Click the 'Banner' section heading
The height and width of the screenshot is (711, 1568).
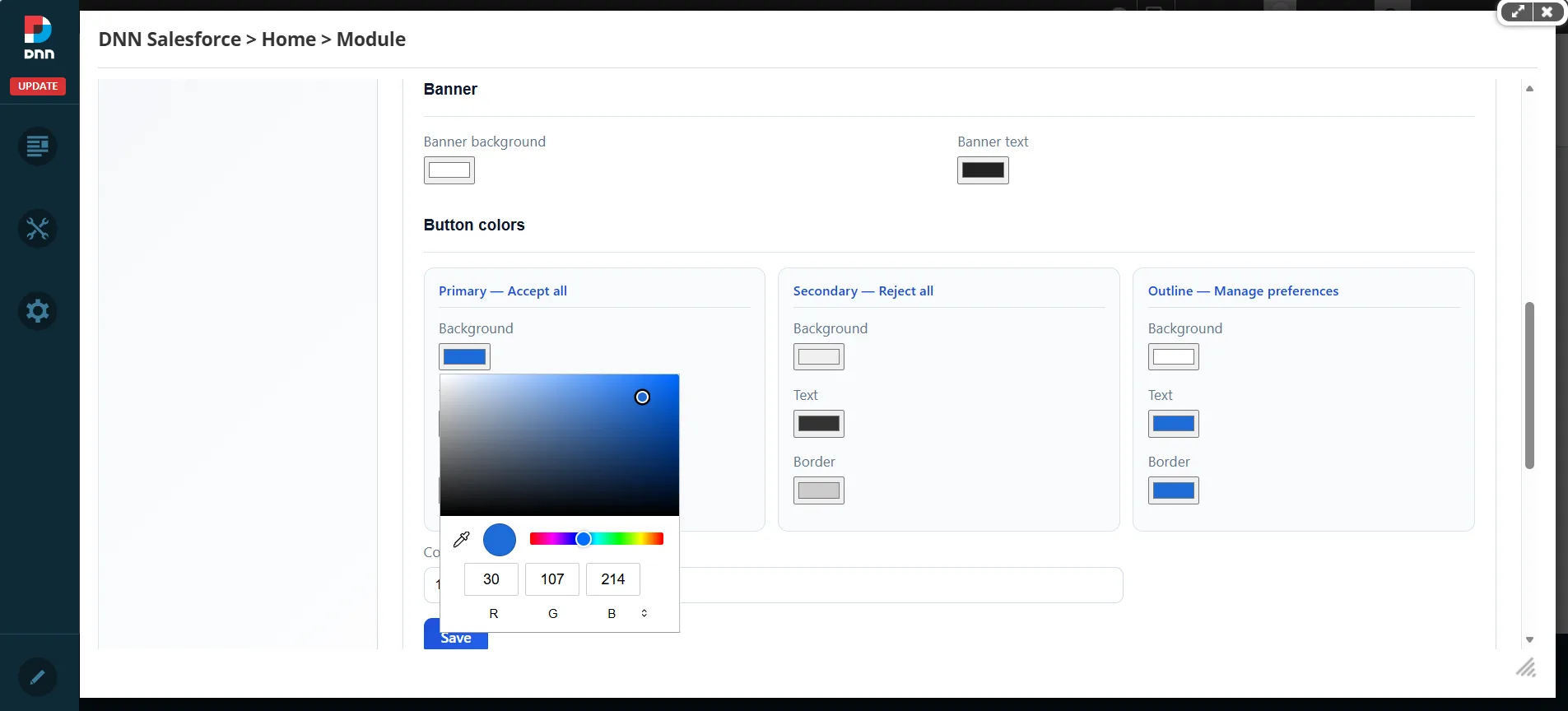coord(450,89)
